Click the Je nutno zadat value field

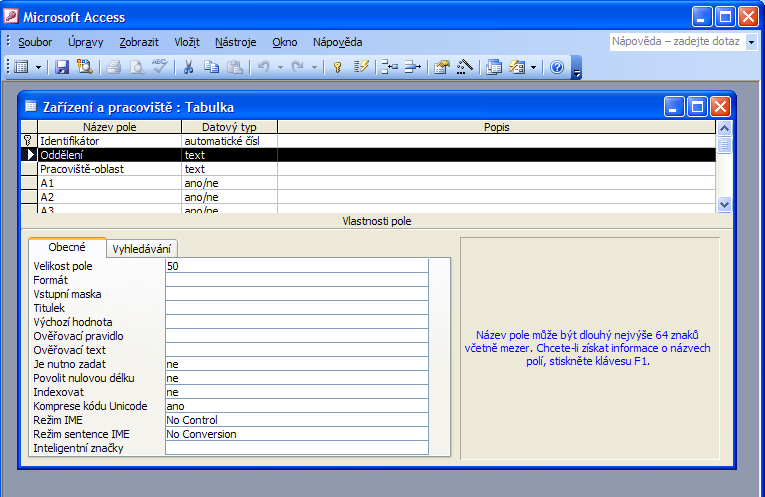click(297, 364)
